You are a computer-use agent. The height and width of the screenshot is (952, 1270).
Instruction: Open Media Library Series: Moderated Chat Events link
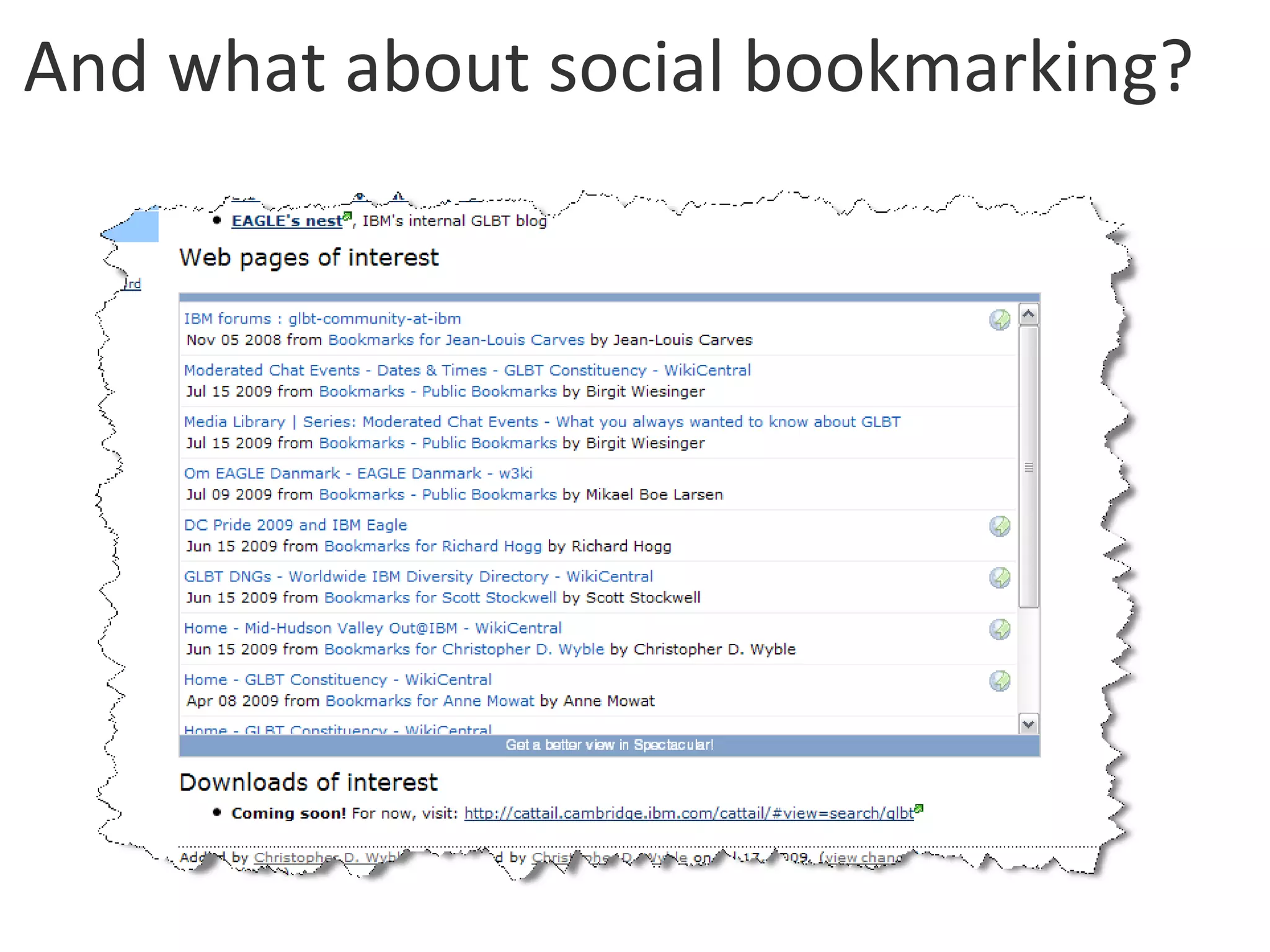[x=542, y=421]
